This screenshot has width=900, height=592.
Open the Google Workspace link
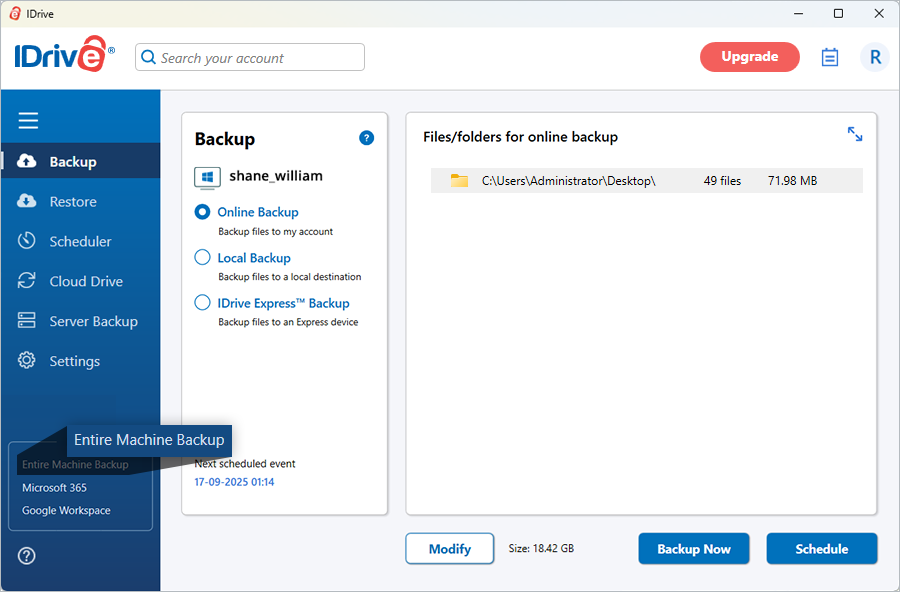point(66,510)
